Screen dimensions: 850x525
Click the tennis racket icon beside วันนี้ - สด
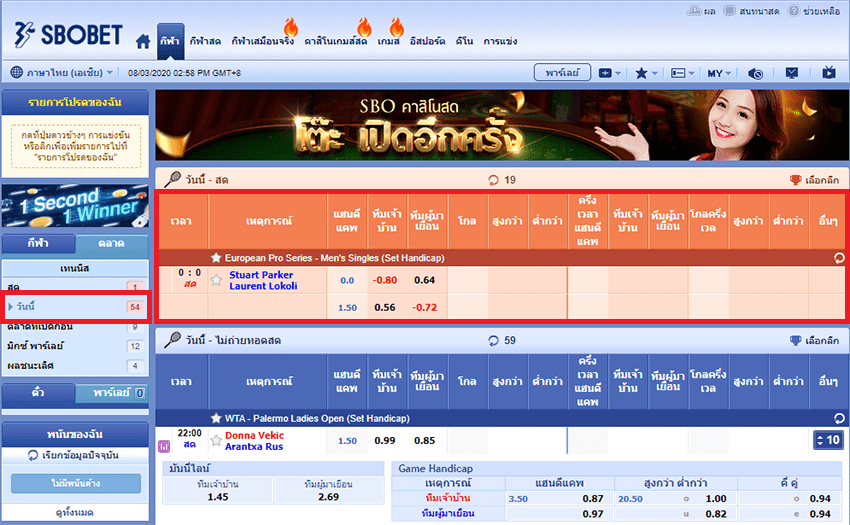point(172,179)
